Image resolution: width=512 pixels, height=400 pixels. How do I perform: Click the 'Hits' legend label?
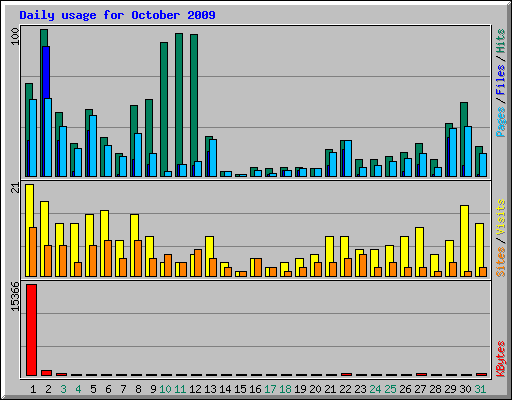click(x=500, y=41)
